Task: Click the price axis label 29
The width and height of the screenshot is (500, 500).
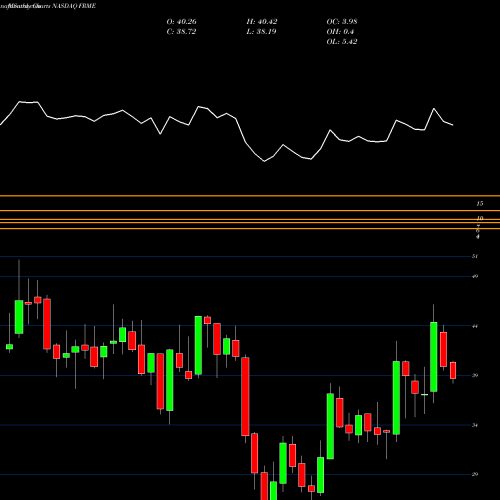Action: pyautogui.click(x=475, y=474)
